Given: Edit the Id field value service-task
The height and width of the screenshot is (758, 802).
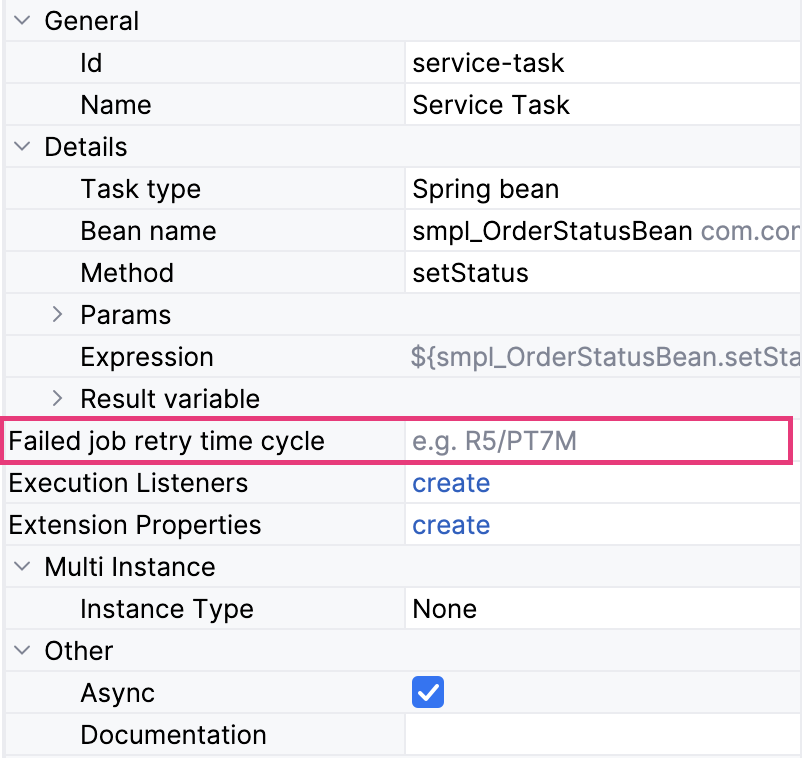Looking at the screenshot, I should (600, 63).
